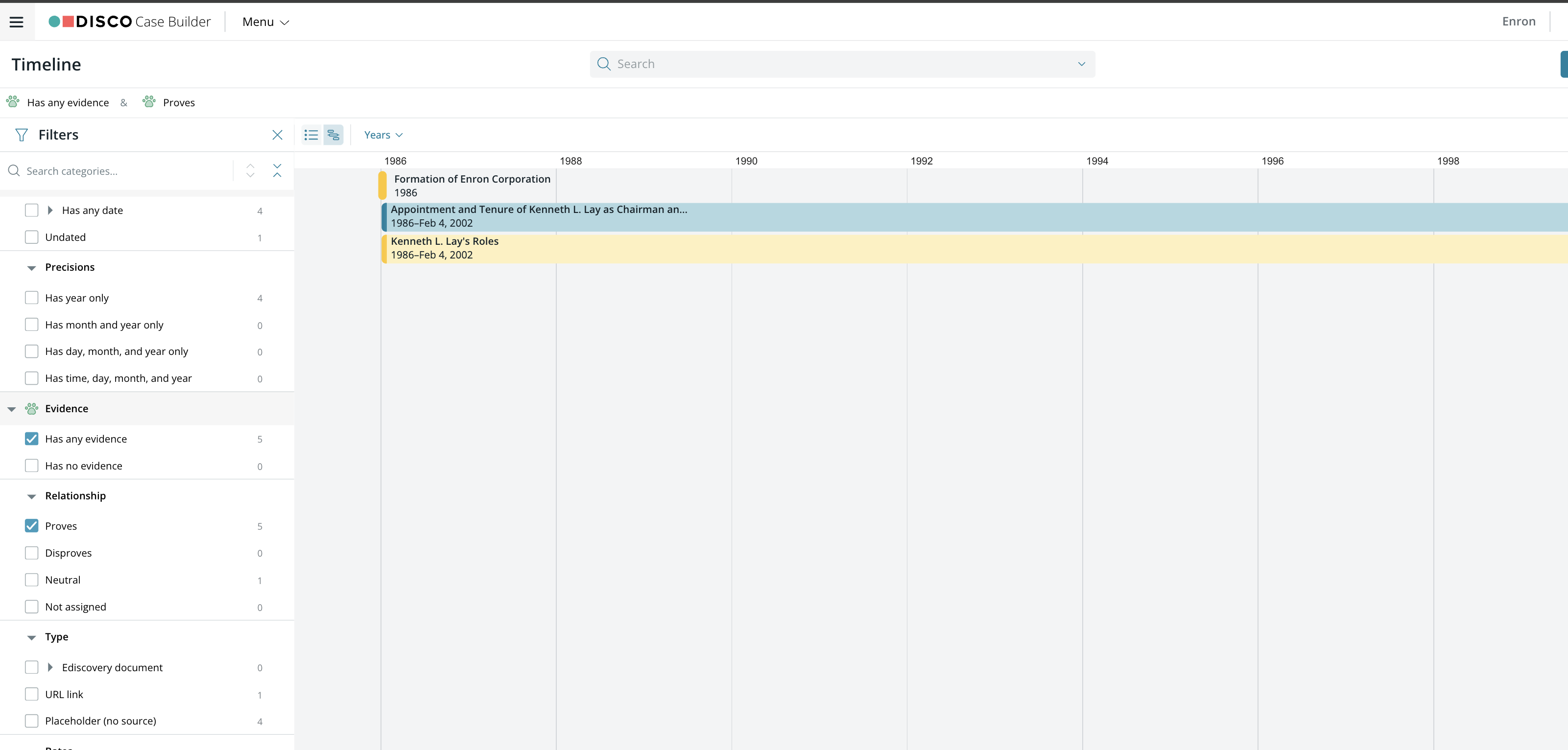Check the Neutral checkbox
The image size is (1568, 750).
point(32,580)
